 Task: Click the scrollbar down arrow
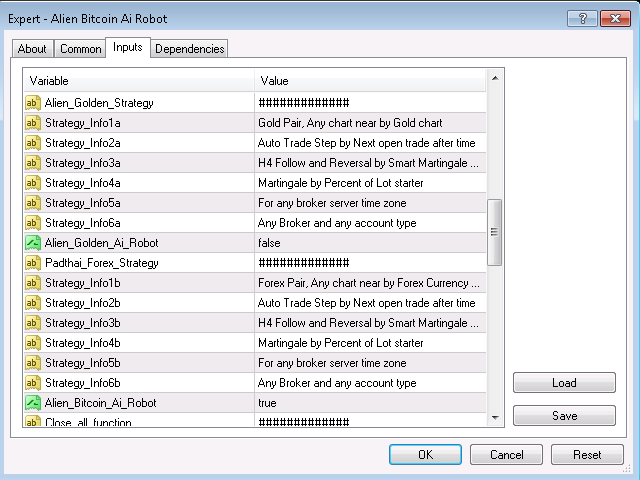click(495, 418)
